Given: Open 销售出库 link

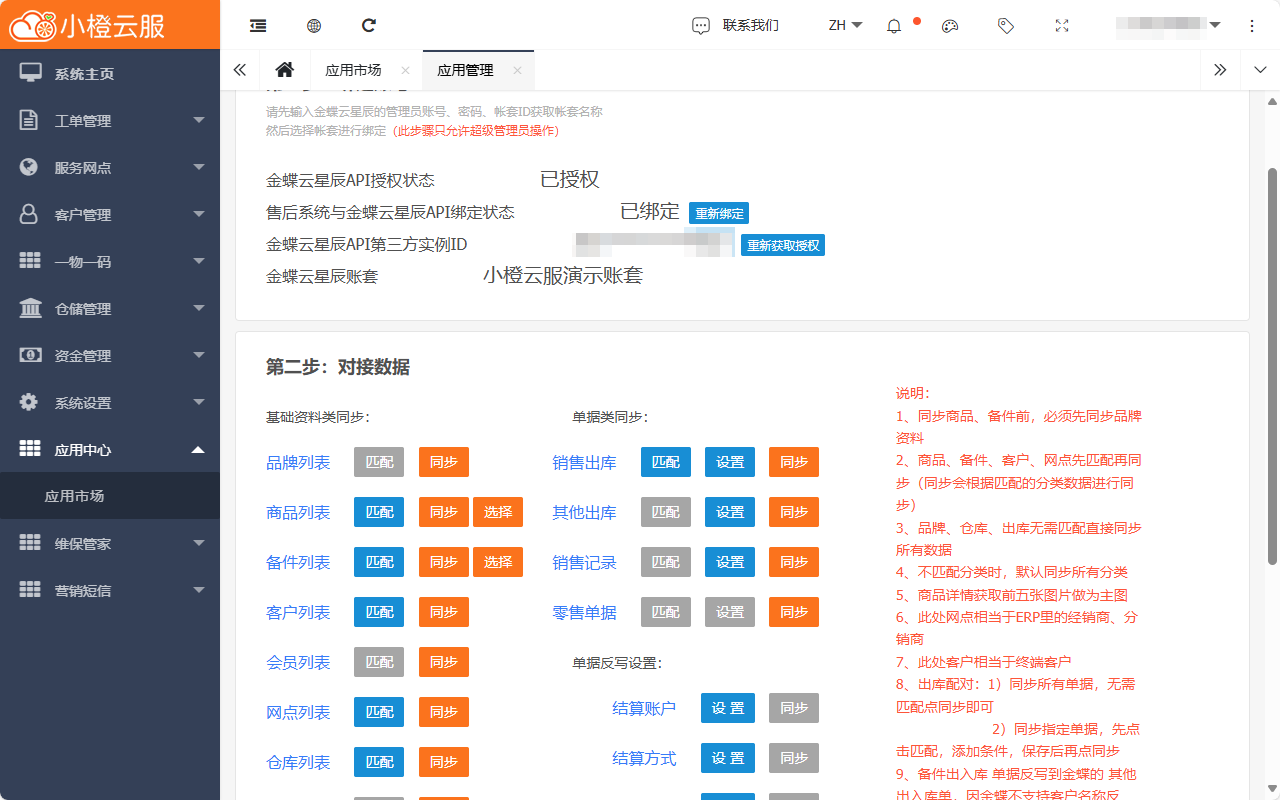Looking at the screenshot, I should click(x=585, y=462).
